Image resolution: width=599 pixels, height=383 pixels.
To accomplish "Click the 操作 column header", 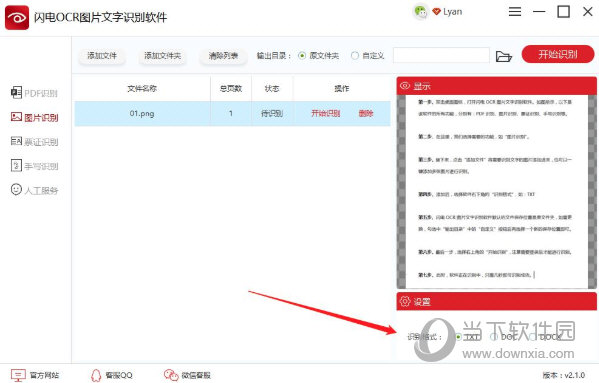I will pyautogui.click(x=342, y=89).
